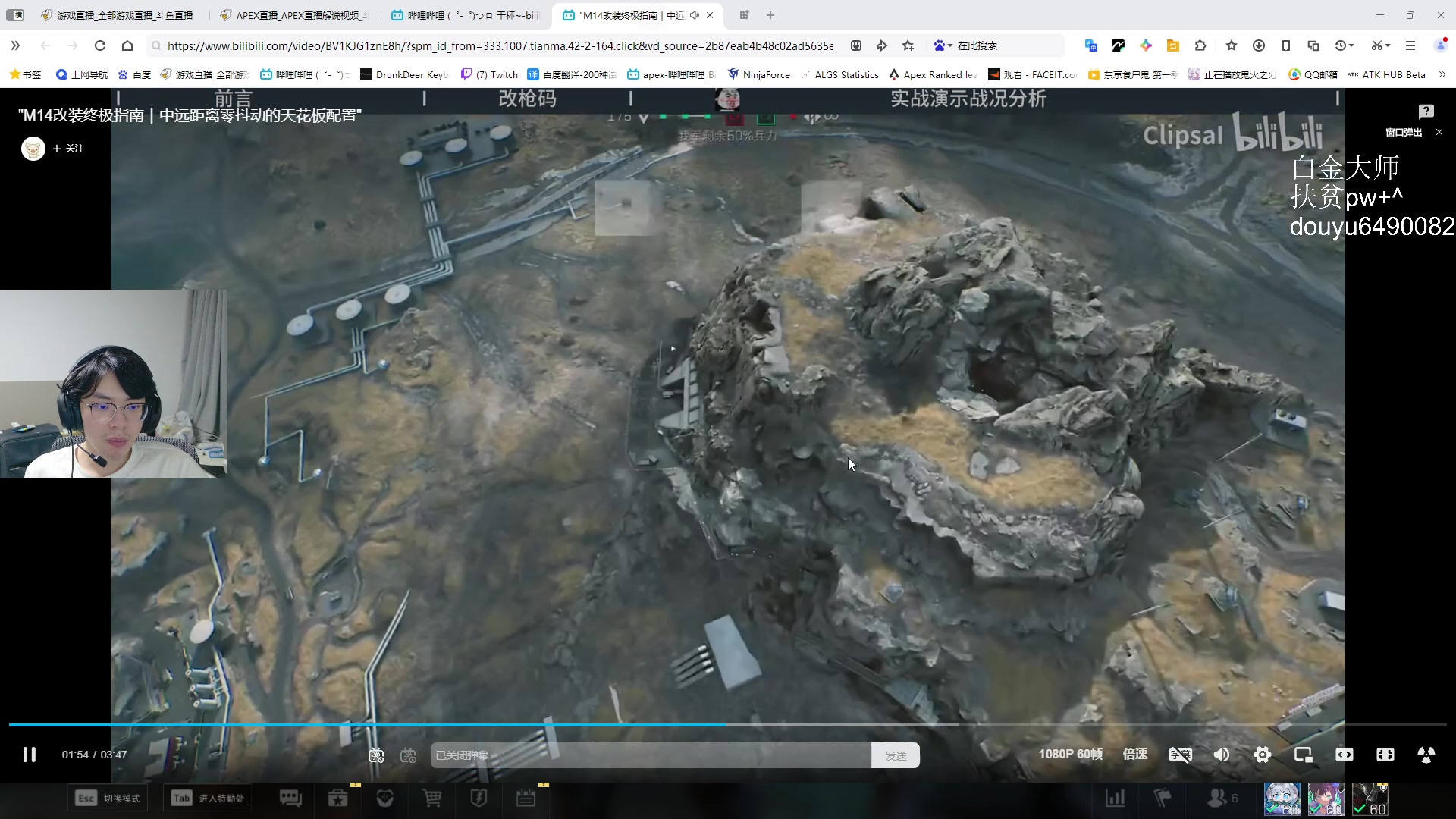Screen dimensions: 1456x819
Task: Toggle web fullscreen icon
Action: click(x=1385, y=755)
